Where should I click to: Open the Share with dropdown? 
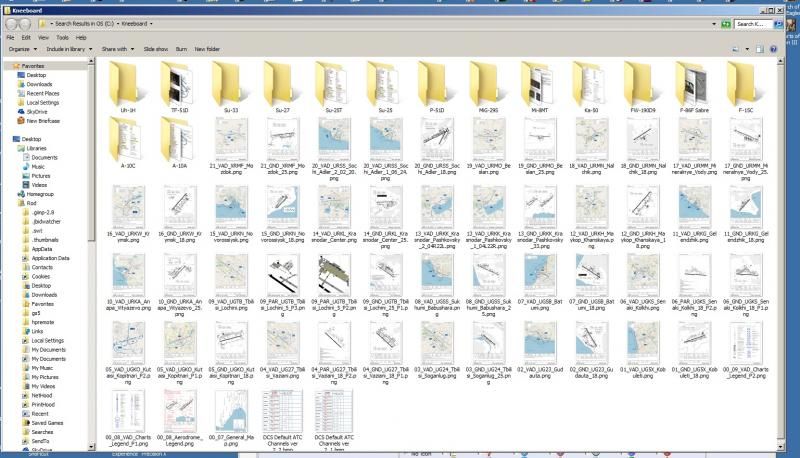pos(118,49)
